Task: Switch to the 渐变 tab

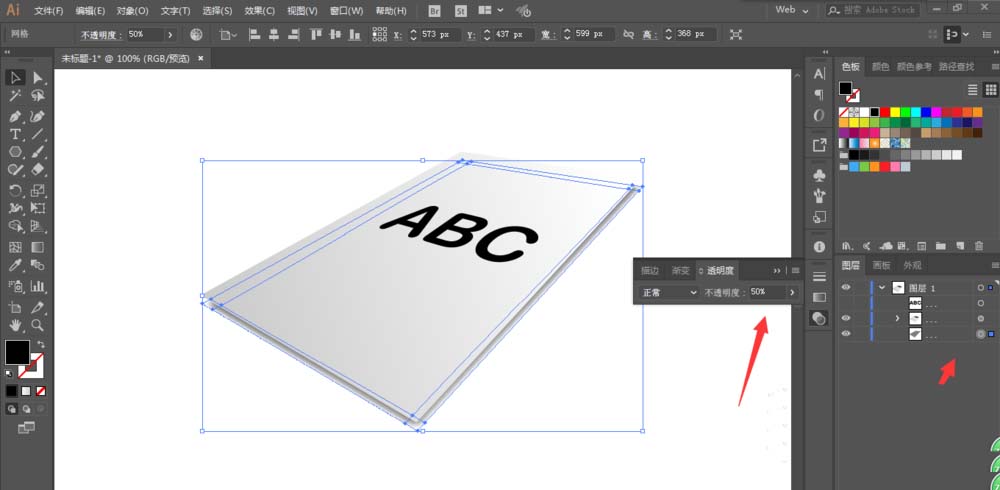Action: pos(680,271)
